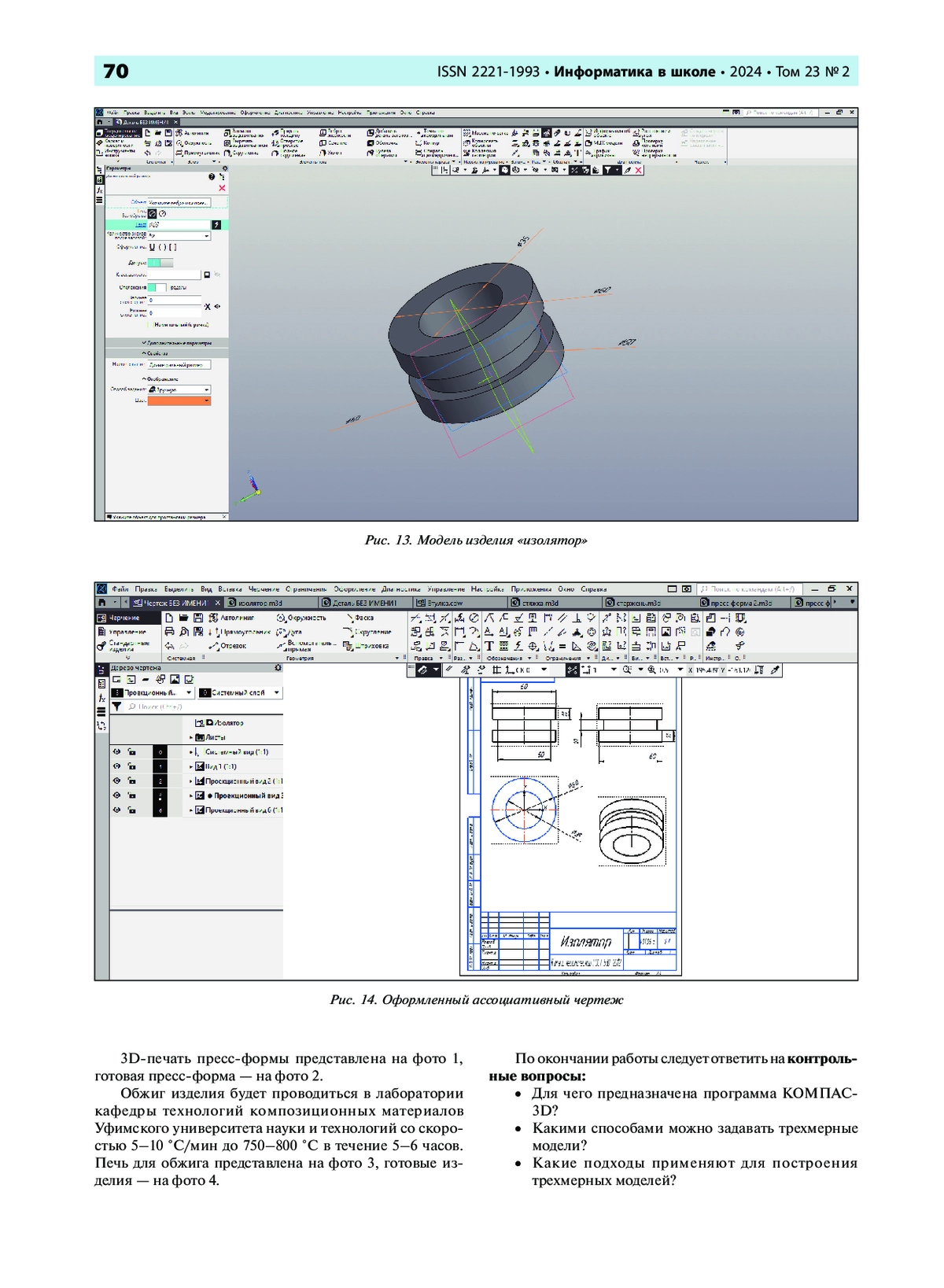The image size is (944, 1288).
Task: Click the filter funnel icon in drawing tree
Action: pos(116,707)
